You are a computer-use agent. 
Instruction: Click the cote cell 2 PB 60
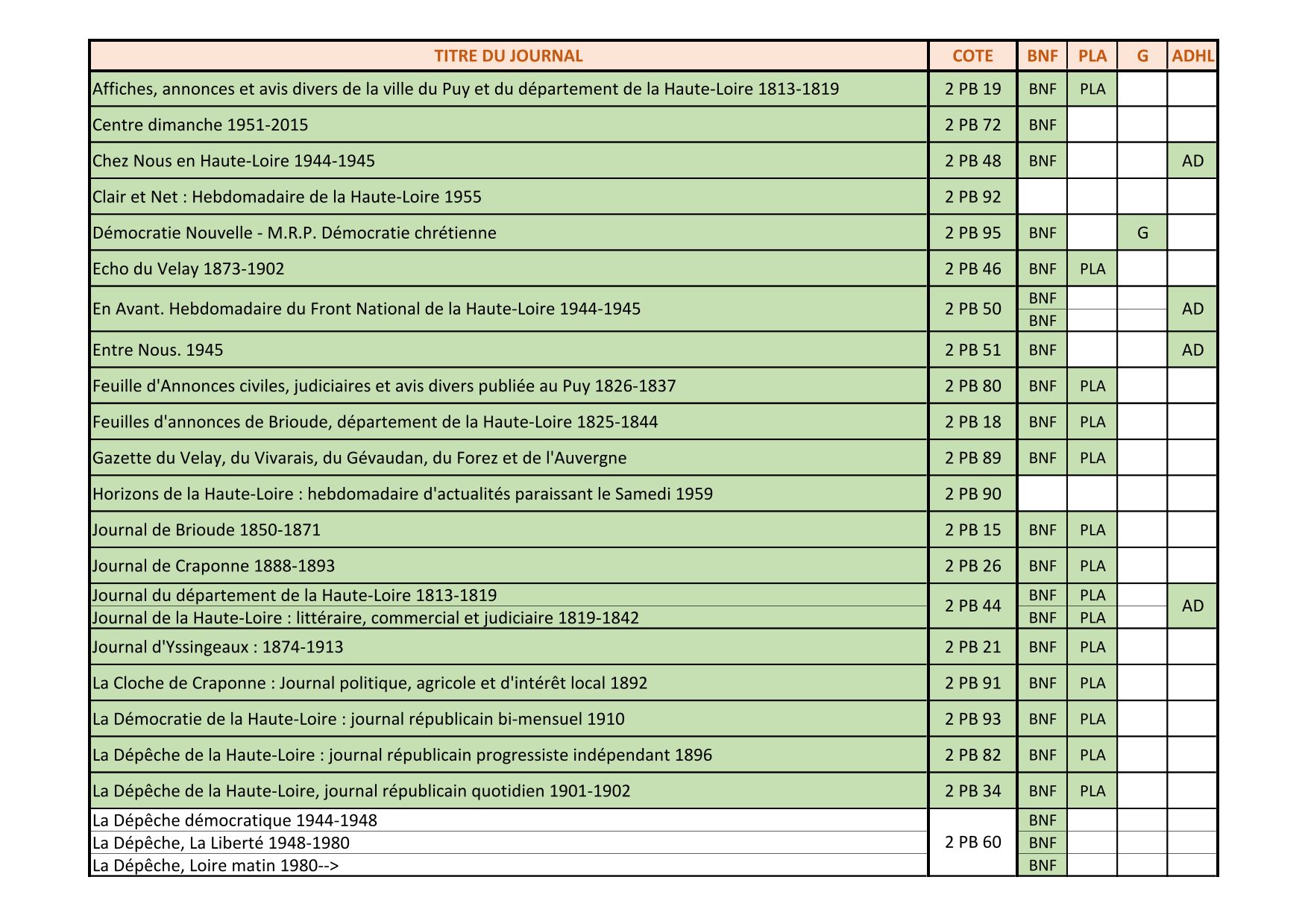coord(972,842)
